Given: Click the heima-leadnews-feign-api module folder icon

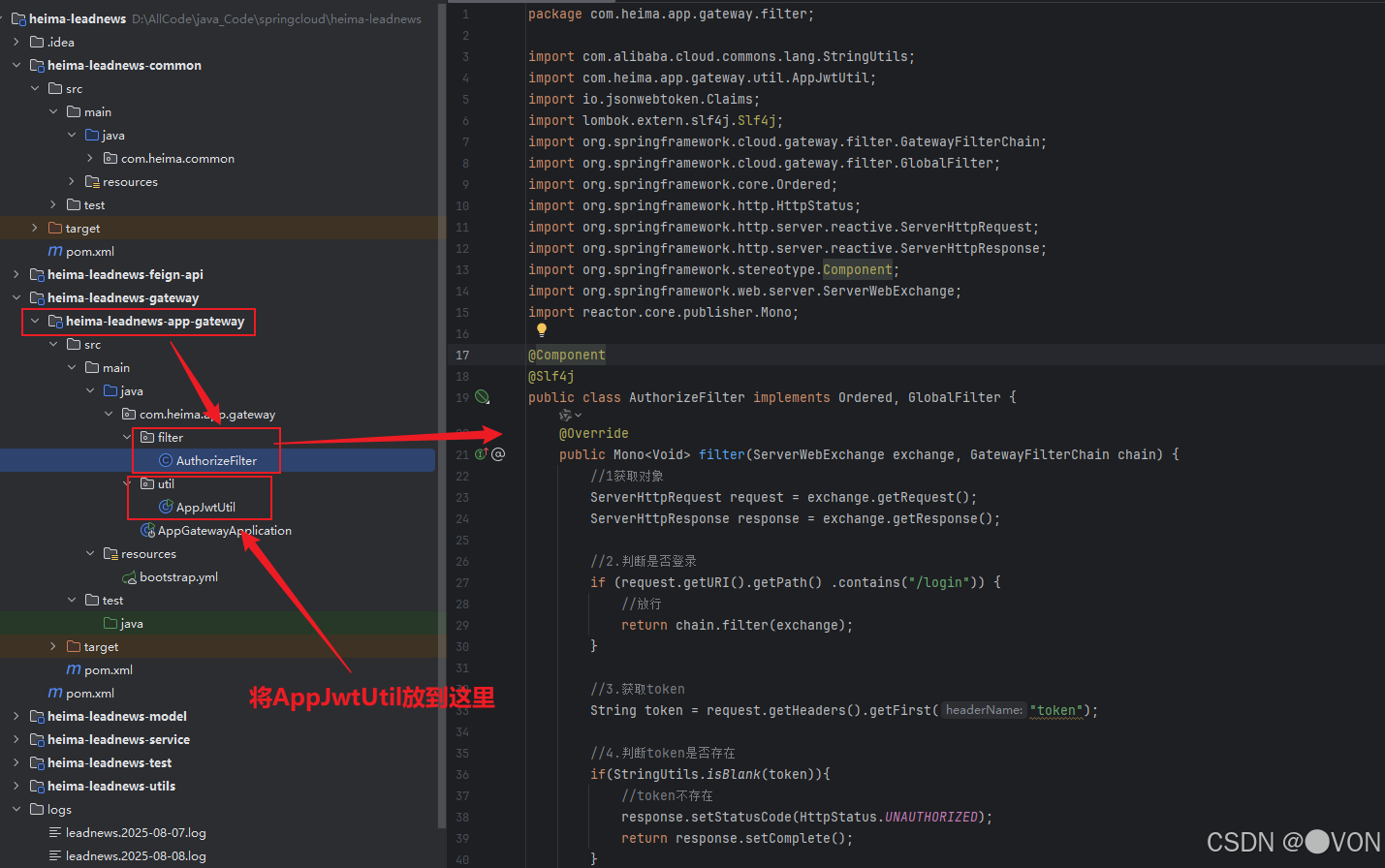Looking at the screenshot, I should pos(37,275).
